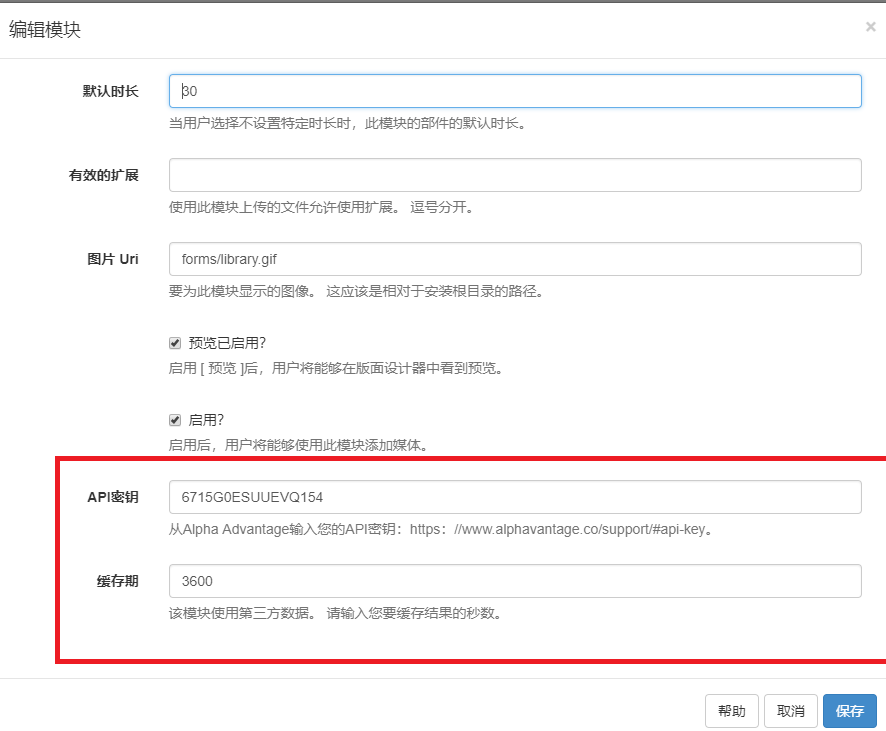Toggle the 预览已启用? checkbox
The image size is (886, 731).
[175, 343]
